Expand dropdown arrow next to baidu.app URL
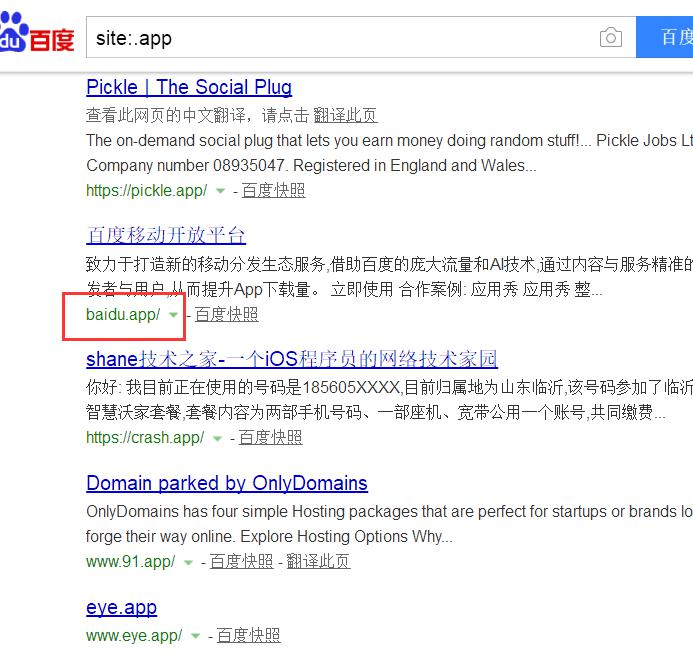 click(x=173, y=315)
